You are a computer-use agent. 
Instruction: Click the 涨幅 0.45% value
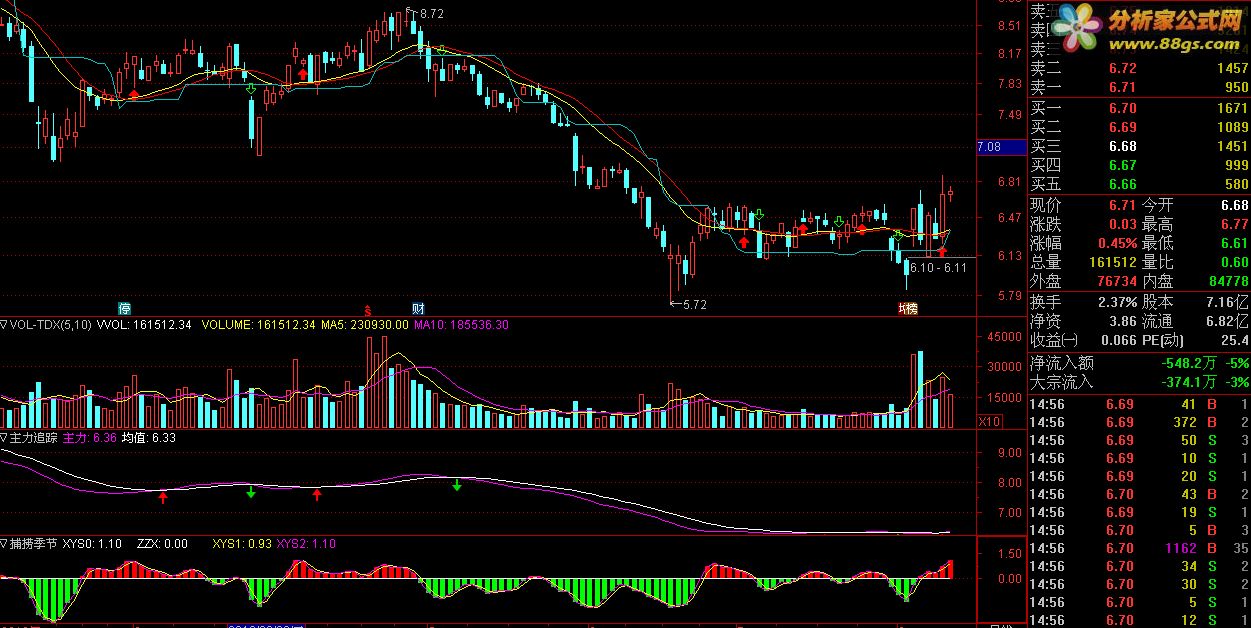point(1117,243)
